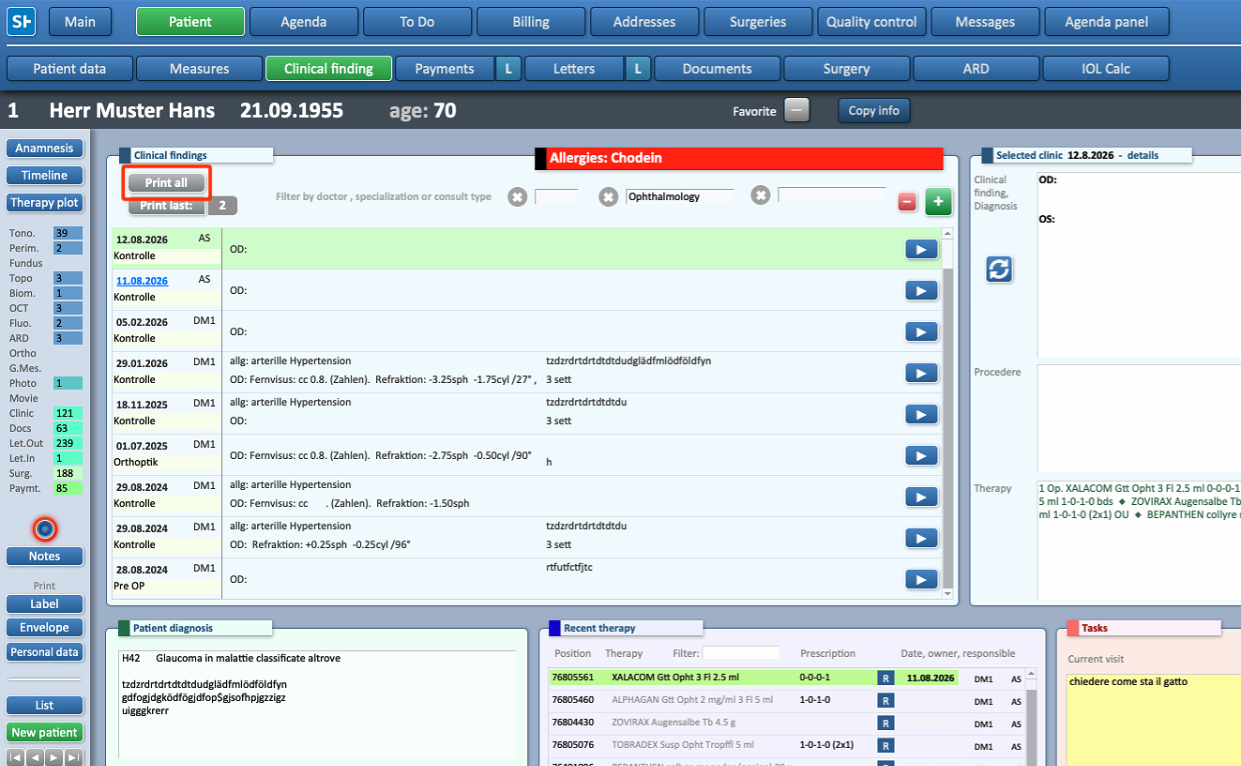Click the SH logo icon
Viewport: 1241px width, 766px height.
pos(21,21)
